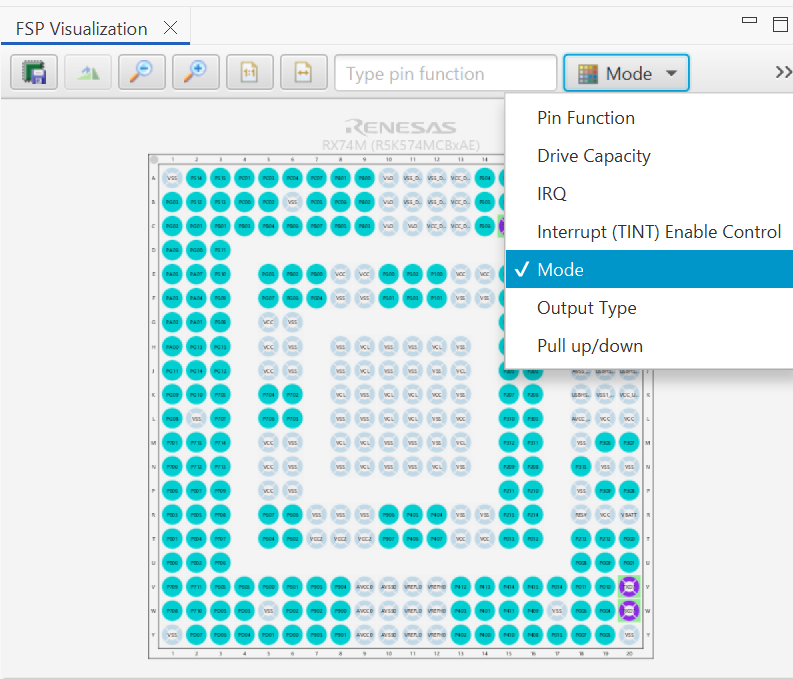Select pin PG12 in row J

(x=221, y=371)
